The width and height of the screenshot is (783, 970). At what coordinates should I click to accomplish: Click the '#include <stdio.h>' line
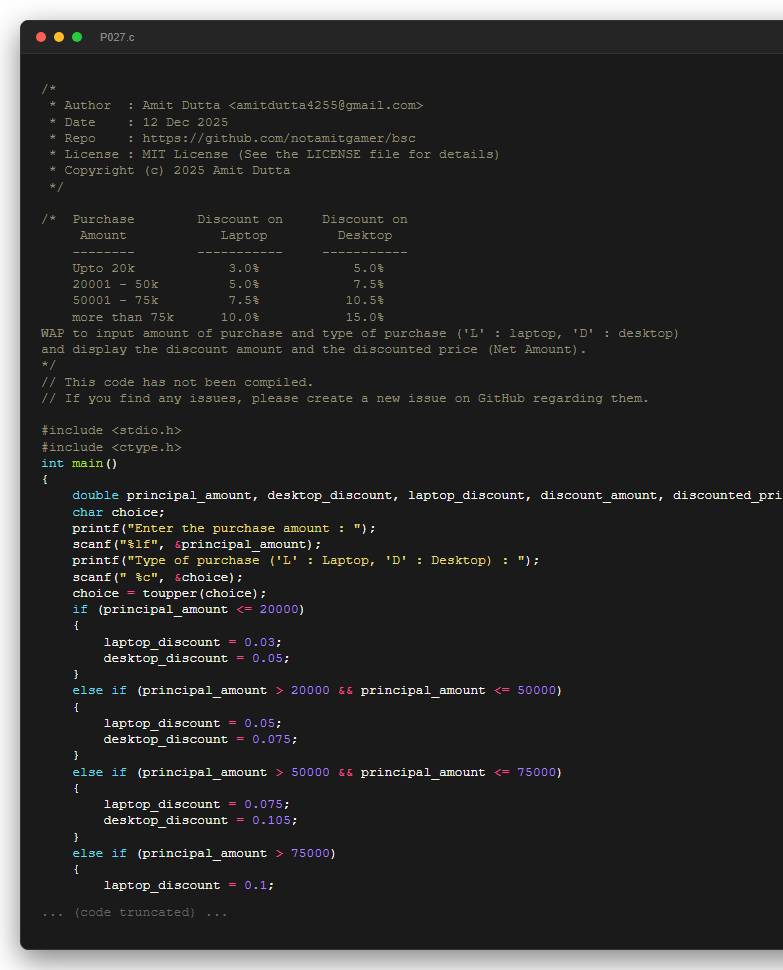111,430
